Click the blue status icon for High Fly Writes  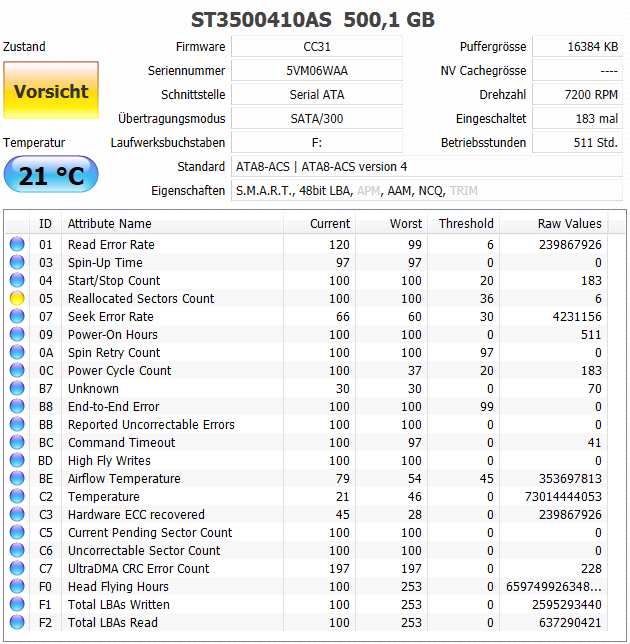17,460
